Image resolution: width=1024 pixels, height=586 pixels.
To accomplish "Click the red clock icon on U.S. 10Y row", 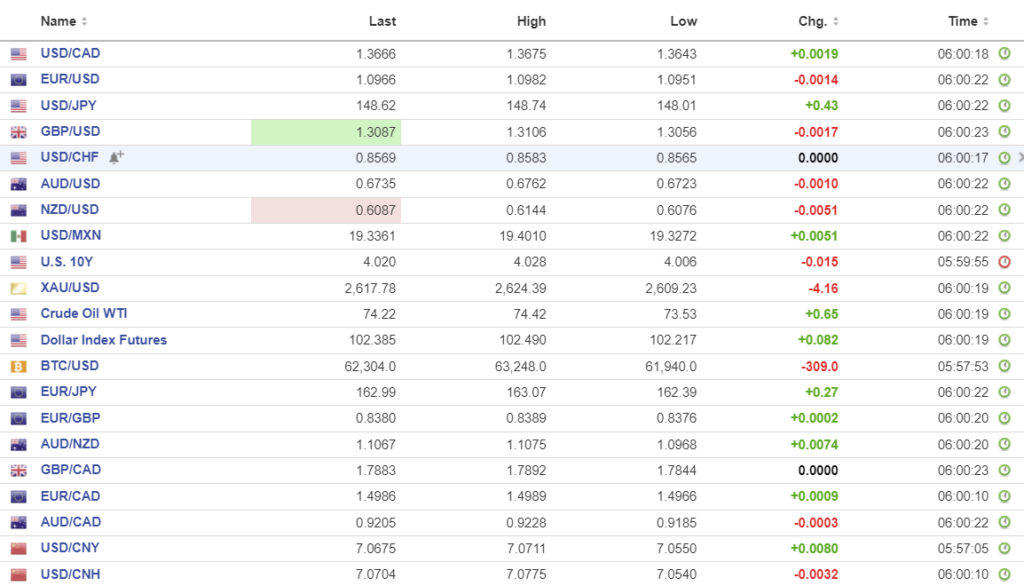I will (1004, 262).
